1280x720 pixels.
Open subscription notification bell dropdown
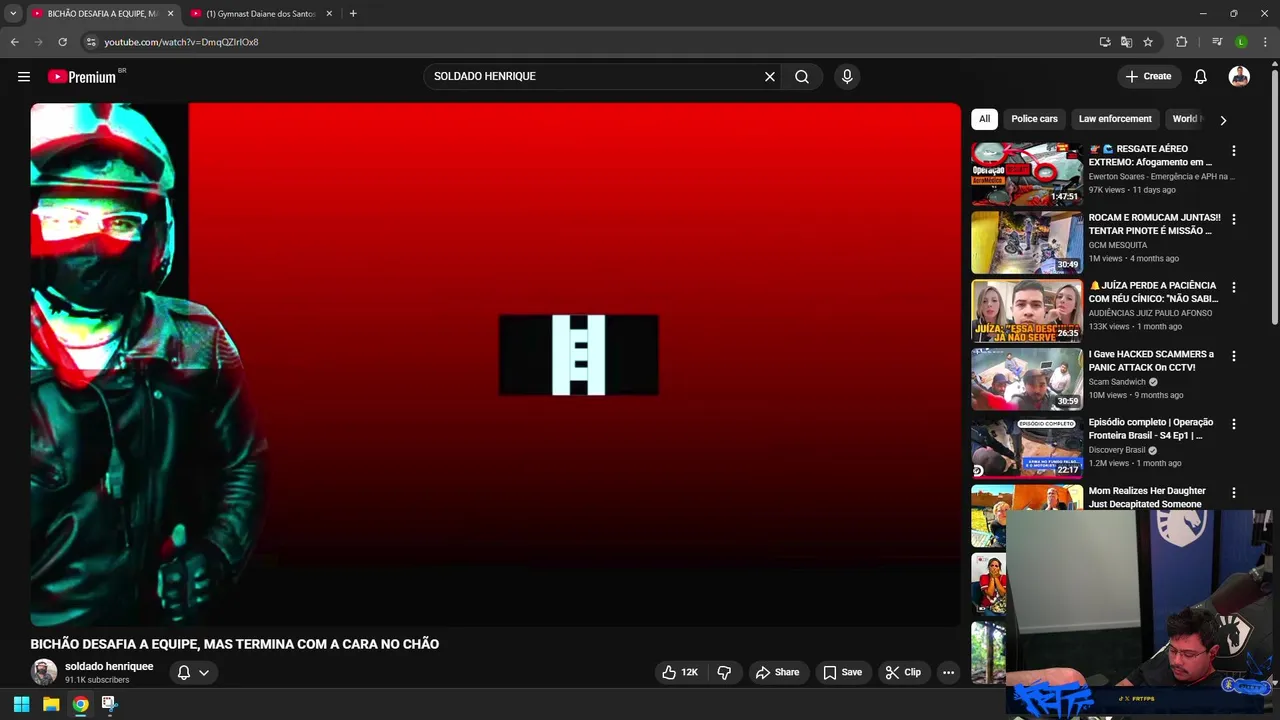point(193,672)
